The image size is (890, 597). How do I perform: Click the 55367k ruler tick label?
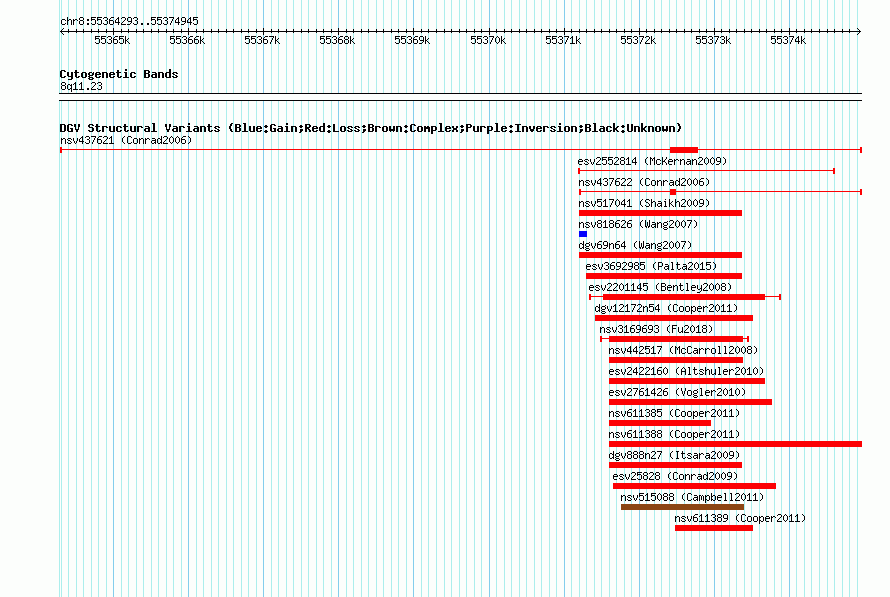pyautogui.click(x=262, y=40)
